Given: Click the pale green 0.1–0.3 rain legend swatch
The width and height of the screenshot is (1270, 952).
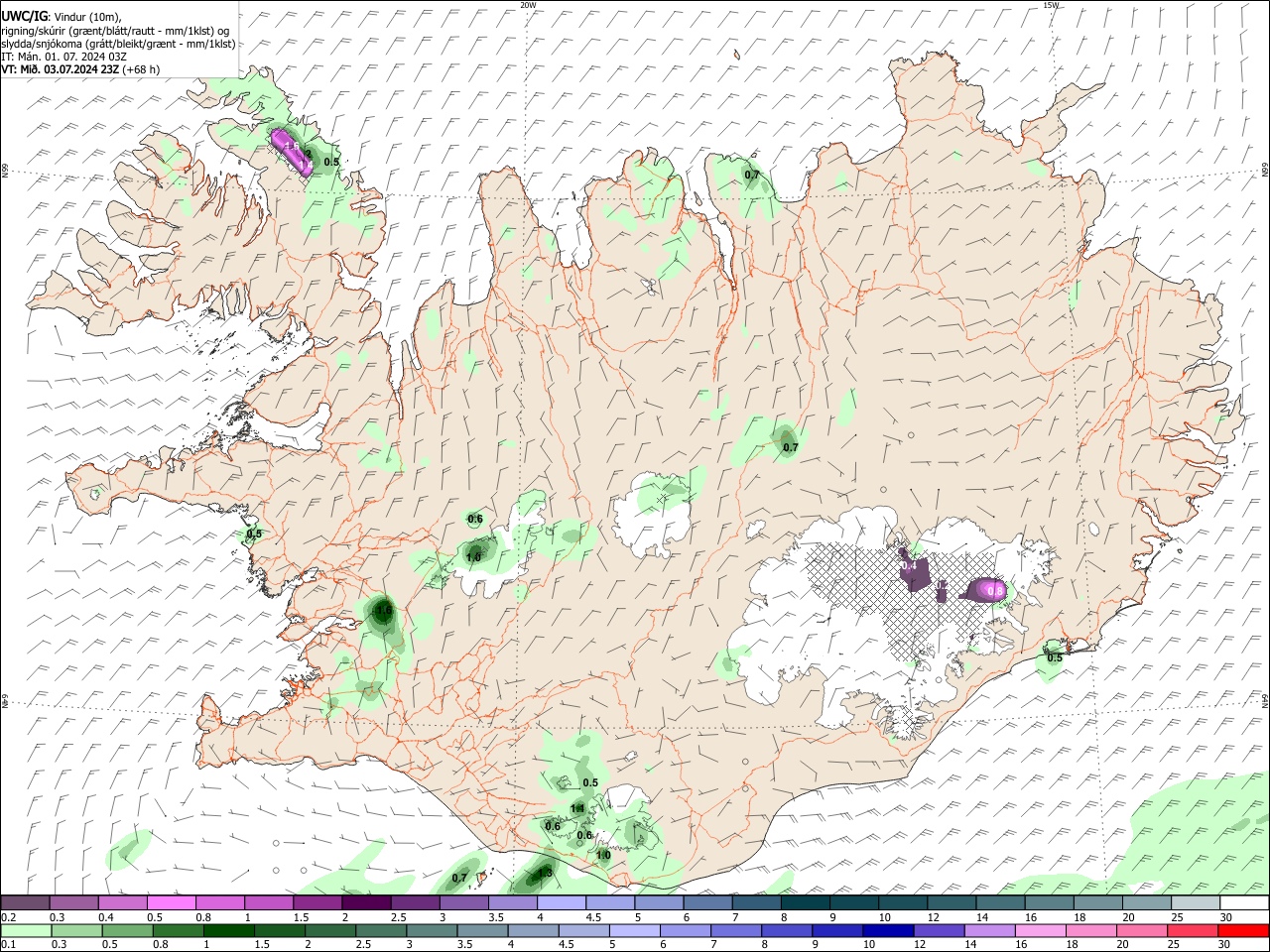Looking at the screenshot, I should pyautogui.click(x=26, y=930).
